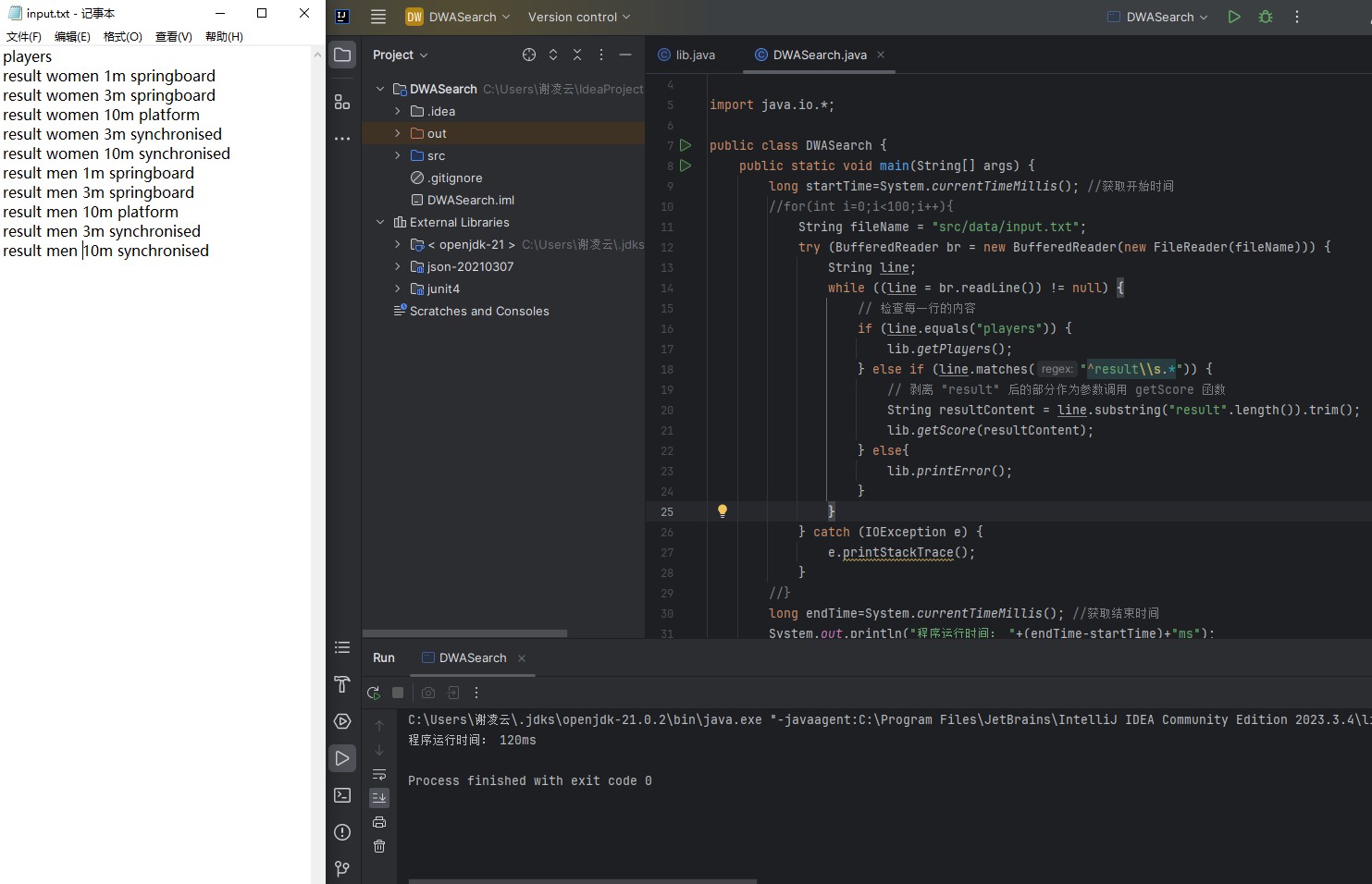Open DWASearch run configuration dropdown
The width and height of the screenshot is (1372, 884).
point(1157,17)
